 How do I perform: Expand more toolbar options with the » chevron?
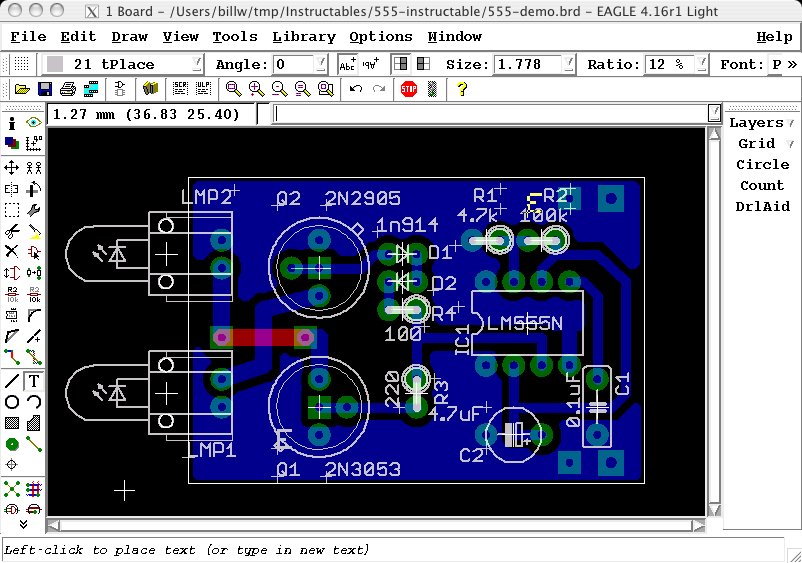792,64
